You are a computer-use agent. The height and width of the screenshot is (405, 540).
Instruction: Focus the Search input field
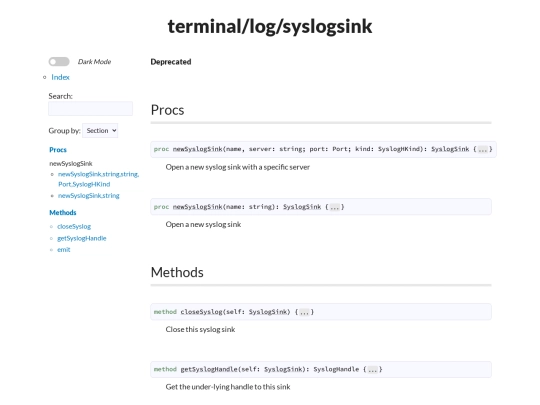[x=90, y=108]
